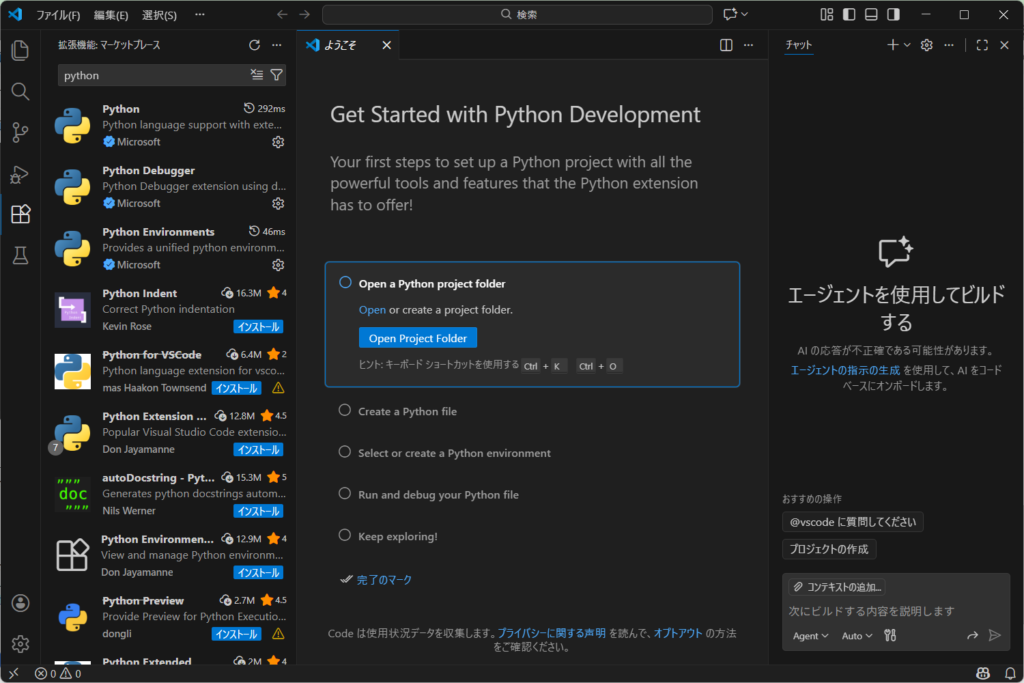Open the Explorer view in activity bar
1024x683 pixels.
coord(20,50)
